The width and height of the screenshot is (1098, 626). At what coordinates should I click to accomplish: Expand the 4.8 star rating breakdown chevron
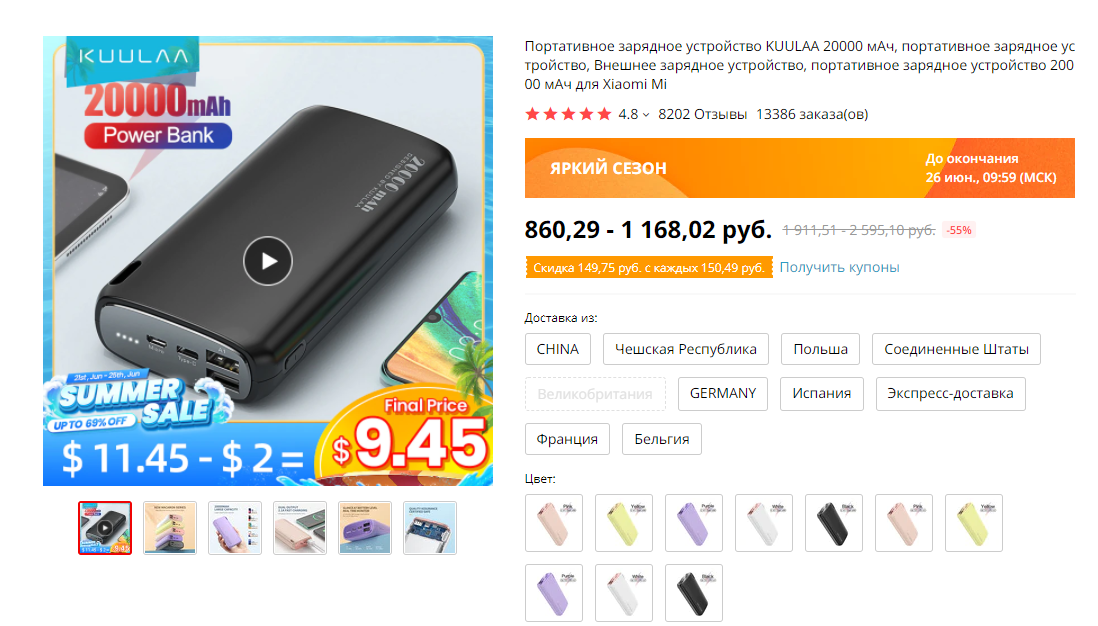pos(646,115)
